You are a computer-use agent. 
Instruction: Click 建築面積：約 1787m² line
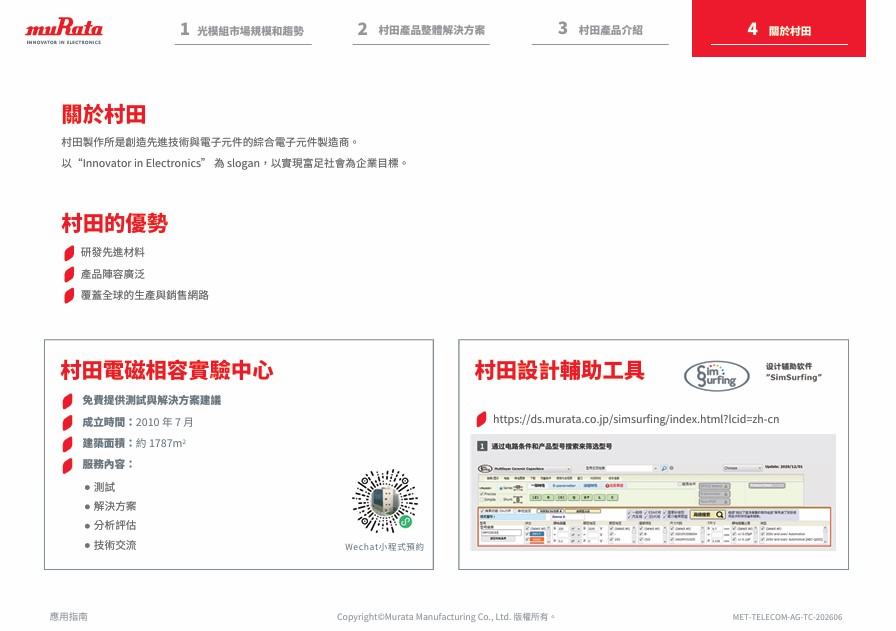134,443
